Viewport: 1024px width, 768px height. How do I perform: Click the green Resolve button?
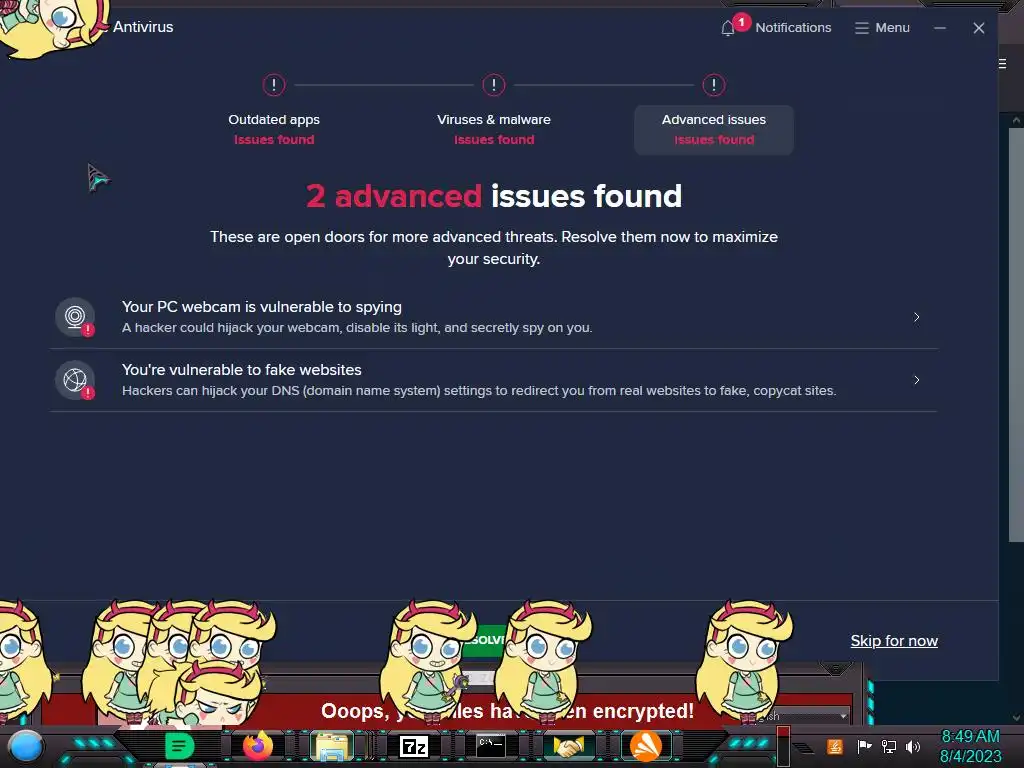click(x=485, y=639)
